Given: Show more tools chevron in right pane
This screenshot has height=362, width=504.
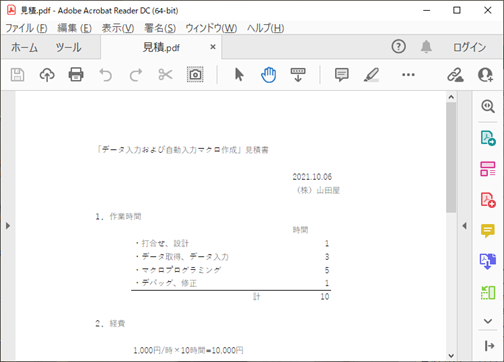Looking at the screenshot, I should pyautogui.click(x=488, y=321).
